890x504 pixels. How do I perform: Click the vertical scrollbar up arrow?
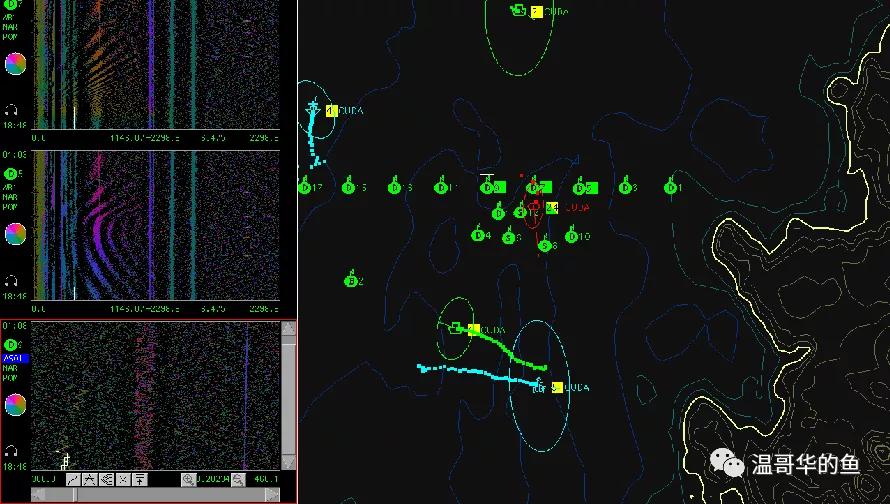(288, 328)
